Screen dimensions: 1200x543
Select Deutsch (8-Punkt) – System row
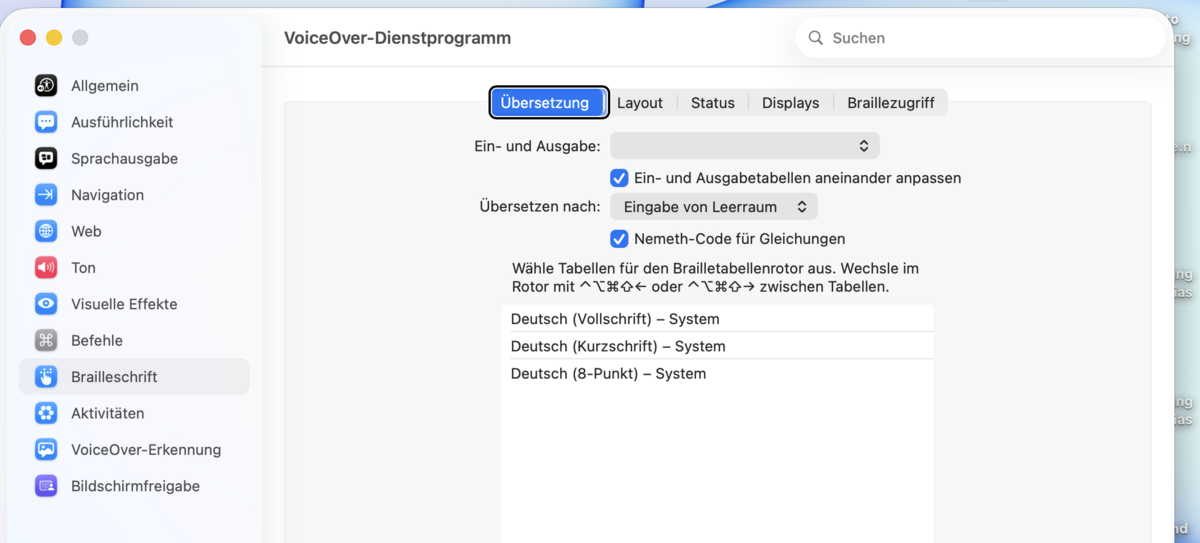click(718, 373)
